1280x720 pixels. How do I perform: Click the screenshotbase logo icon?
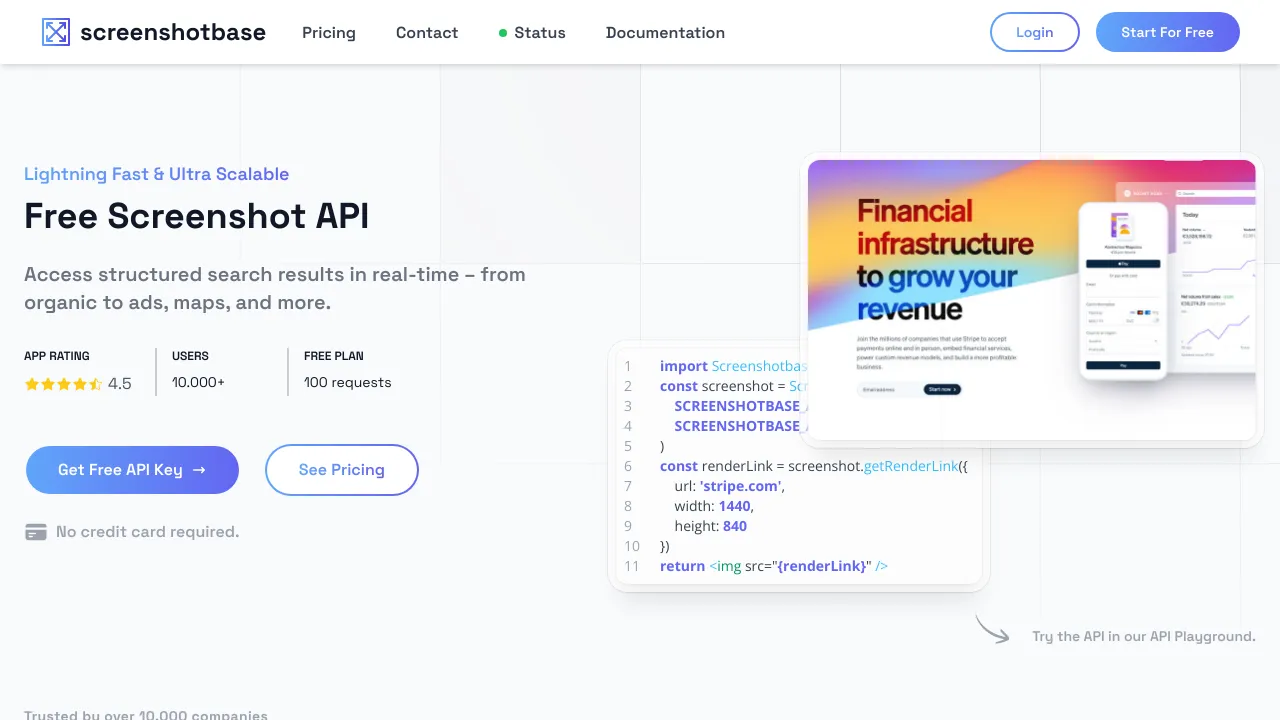pyautogui.click(x=56, y=32)
